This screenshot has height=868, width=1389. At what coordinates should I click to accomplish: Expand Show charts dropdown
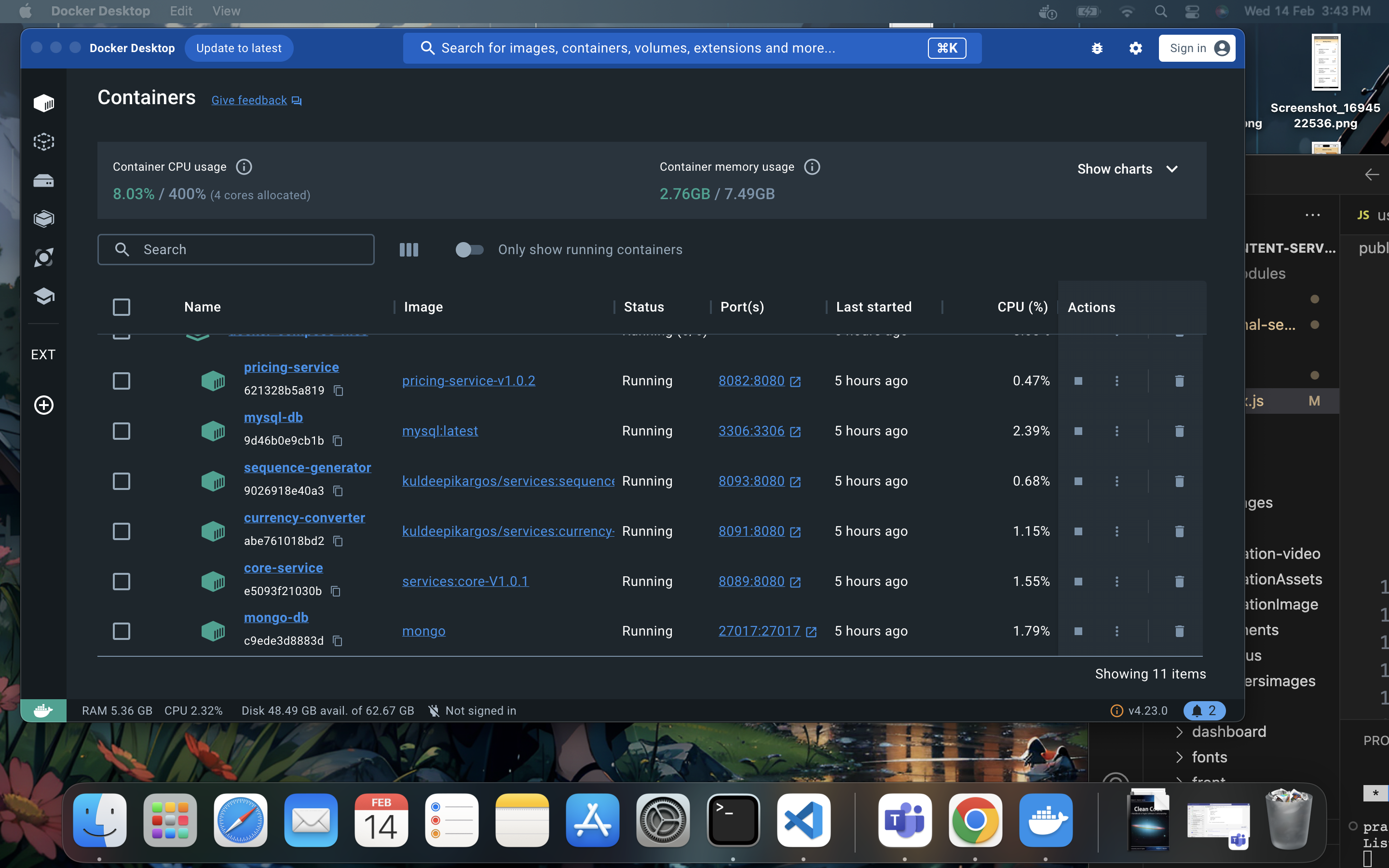click(1127, 169)
